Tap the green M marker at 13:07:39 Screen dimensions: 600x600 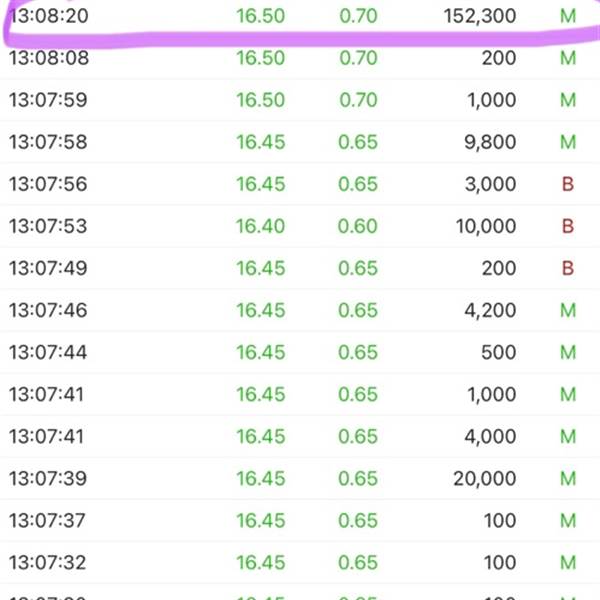click(568, 478)
